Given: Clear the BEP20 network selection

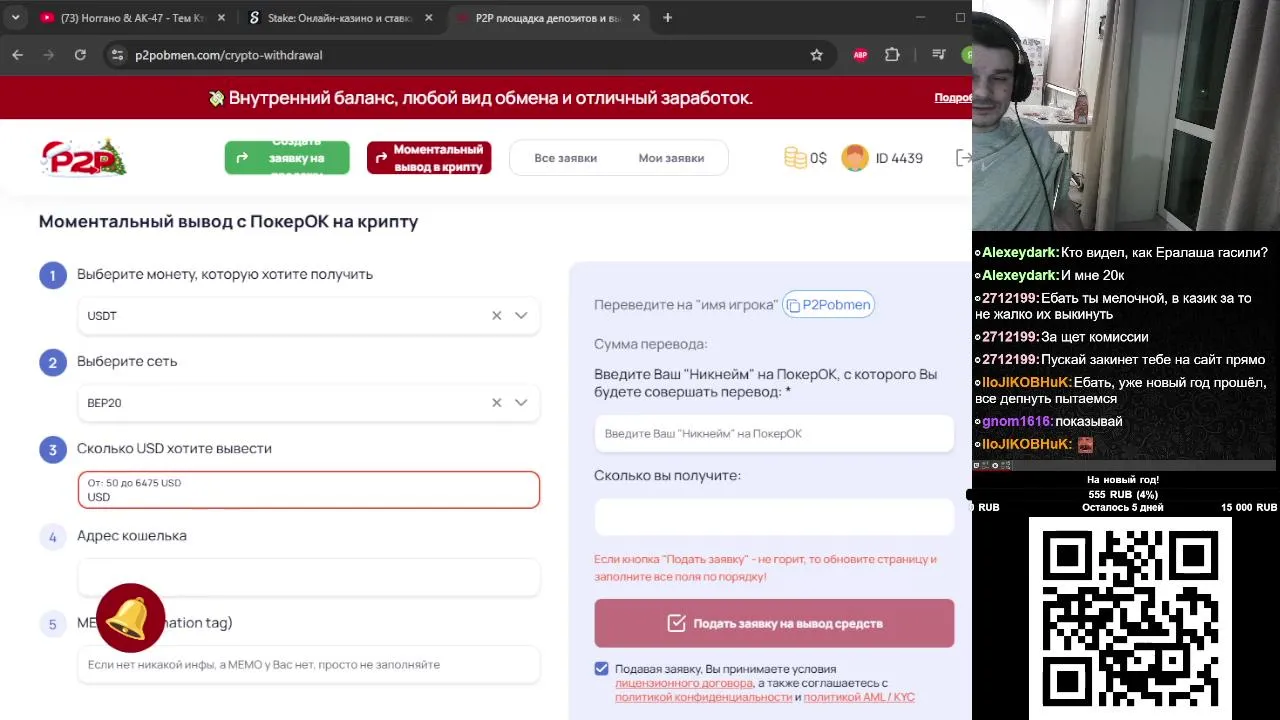Looking at the screenshot, I should pos(496,402).
